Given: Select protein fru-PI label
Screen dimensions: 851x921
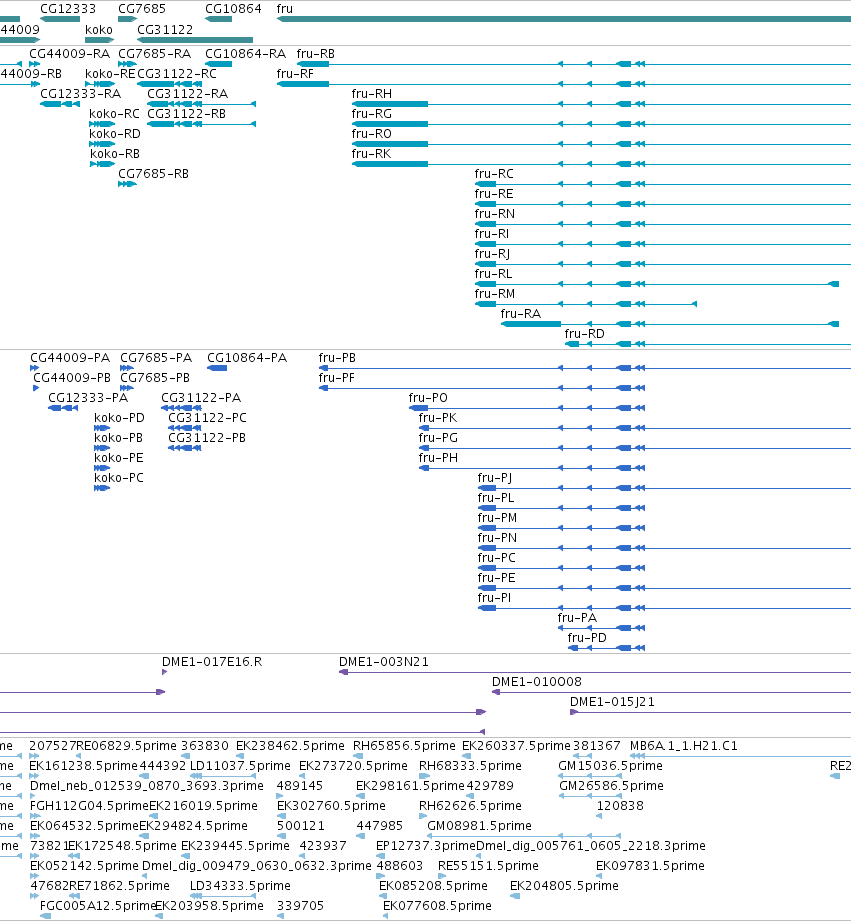Looking at the screenshot, I should coord(494,597).
